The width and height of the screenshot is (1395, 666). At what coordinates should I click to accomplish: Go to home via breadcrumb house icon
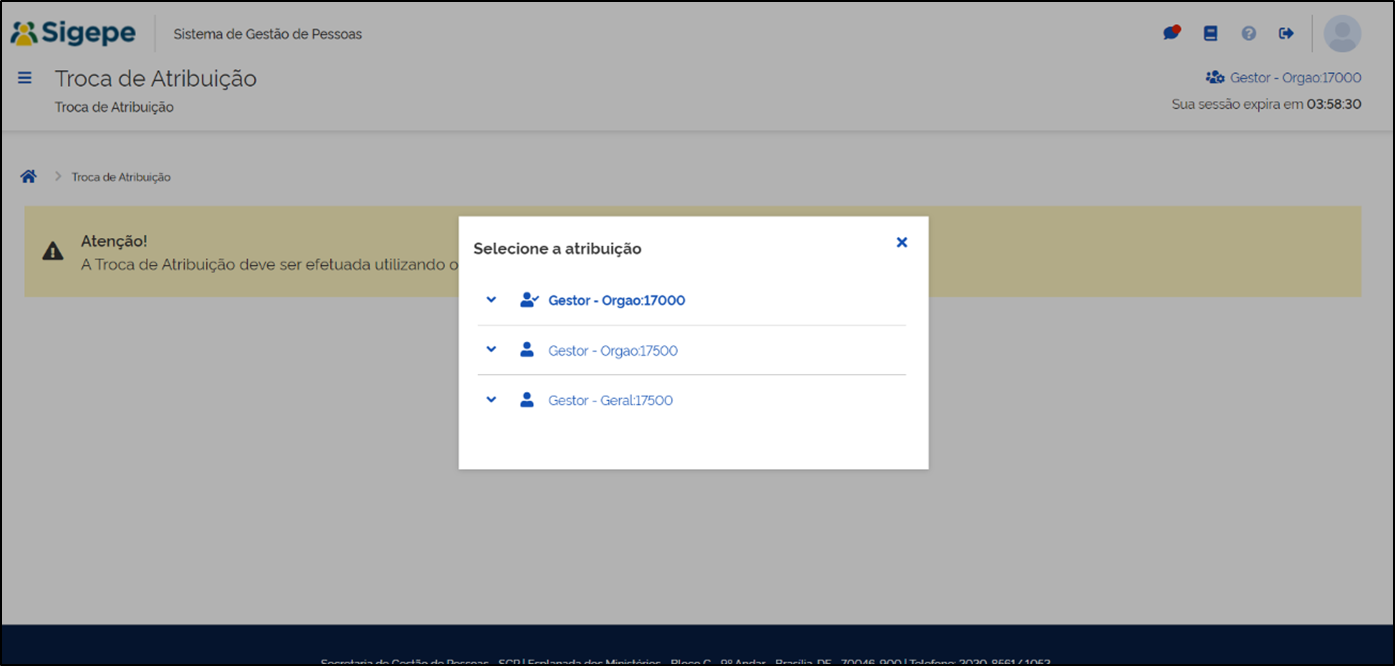[29, 177]
